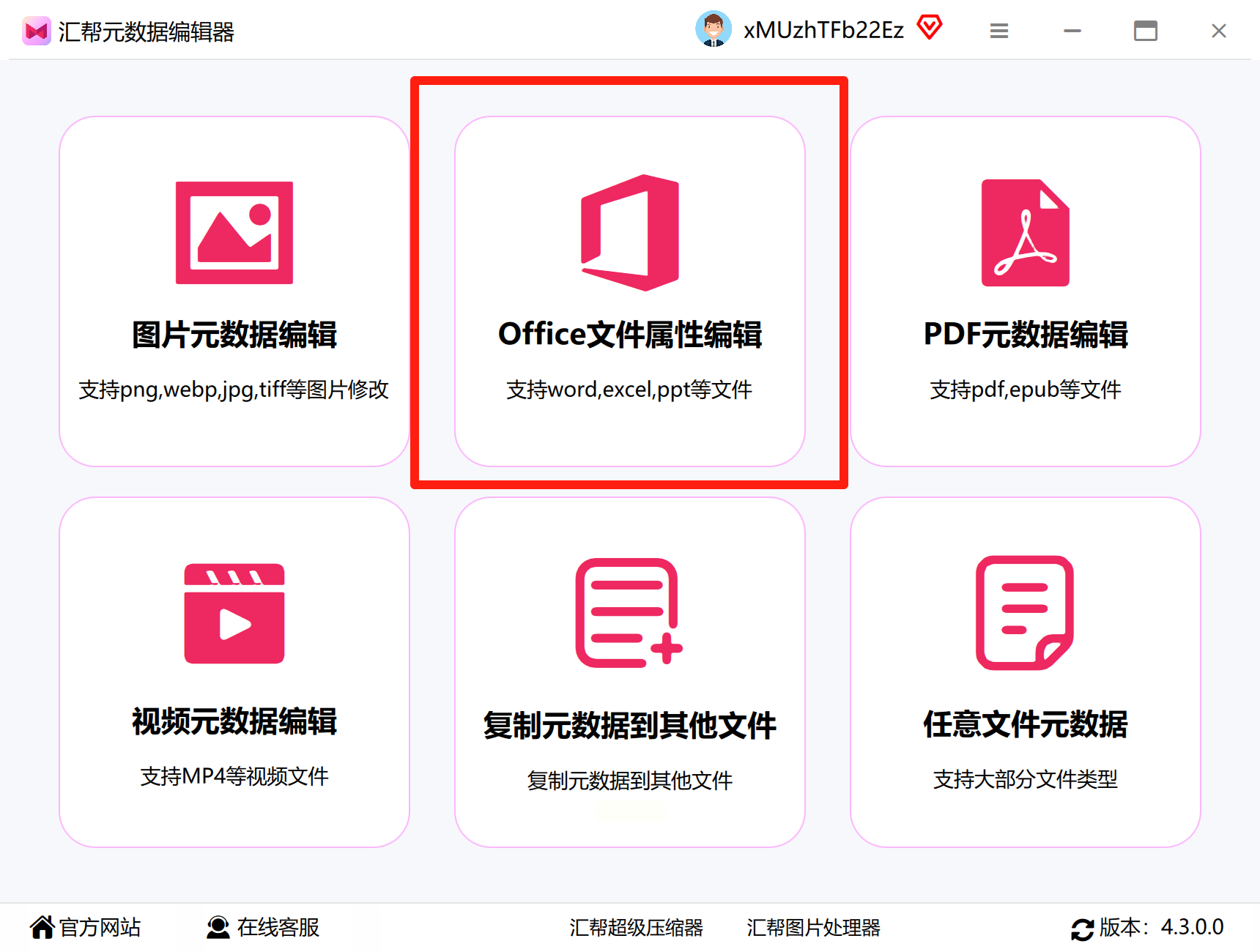Viewport: 1260px width, 952px height.
Task: Click the 支持pdf,epub等文件 description
Action: 1026,390
